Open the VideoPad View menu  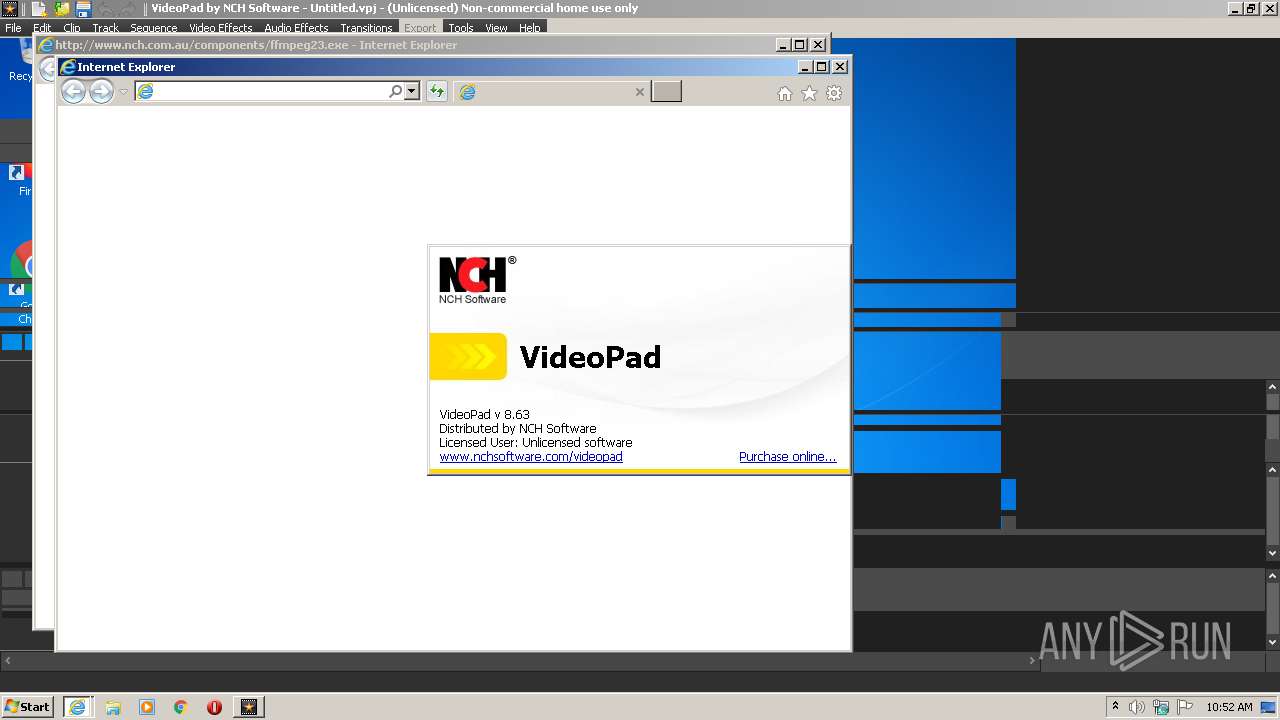(x=496, y=28)
